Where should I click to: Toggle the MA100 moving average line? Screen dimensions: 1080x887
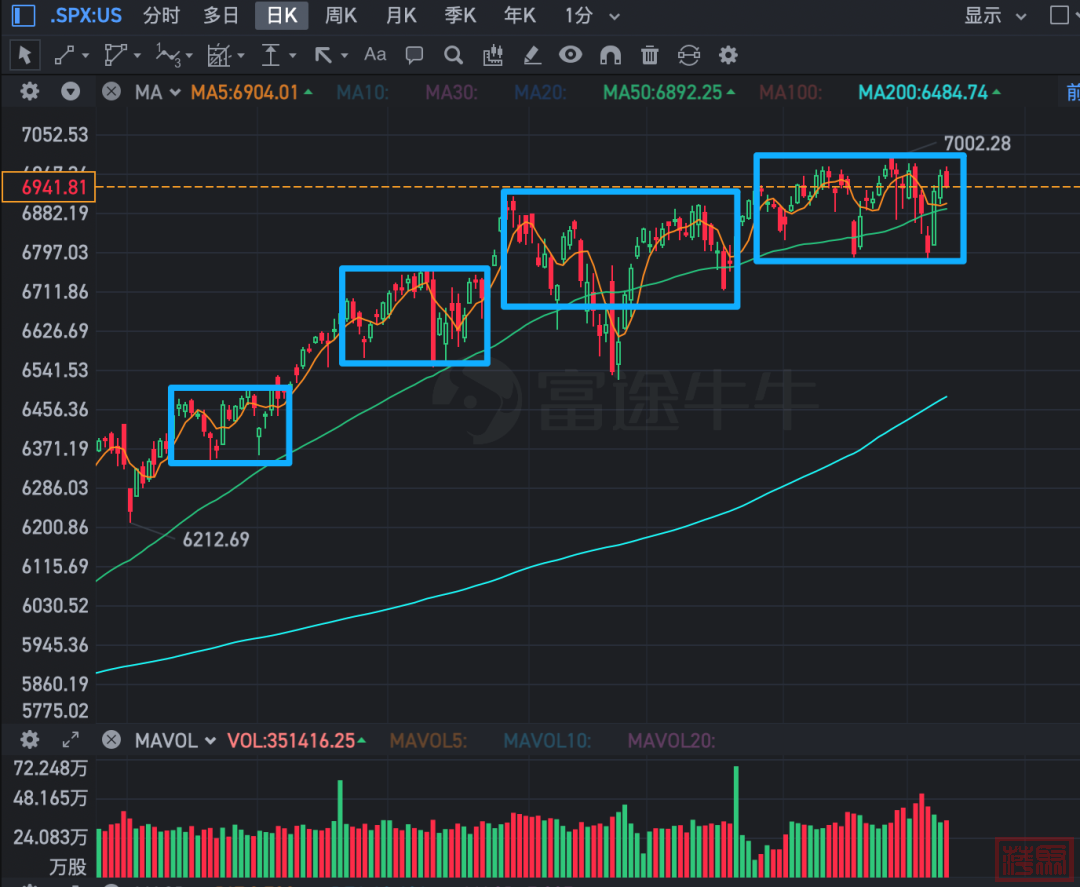790,92
